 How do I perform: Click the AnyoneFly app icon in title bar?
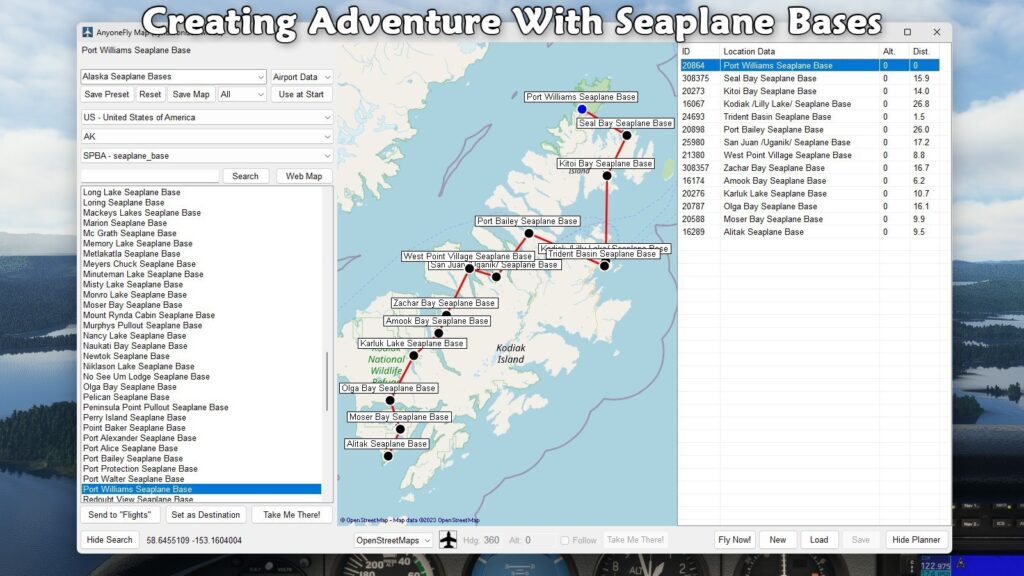click(88, 32)
